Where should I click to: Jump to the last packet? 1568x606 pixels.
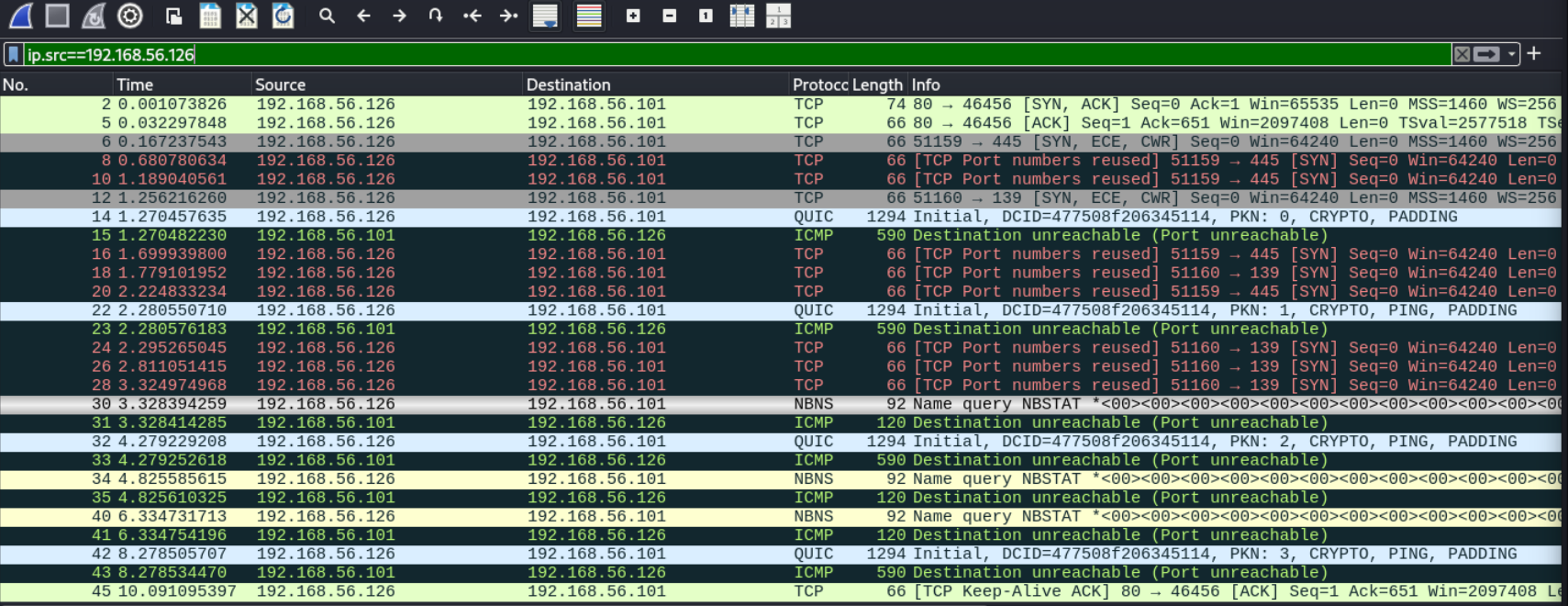(x=508, y=16)
